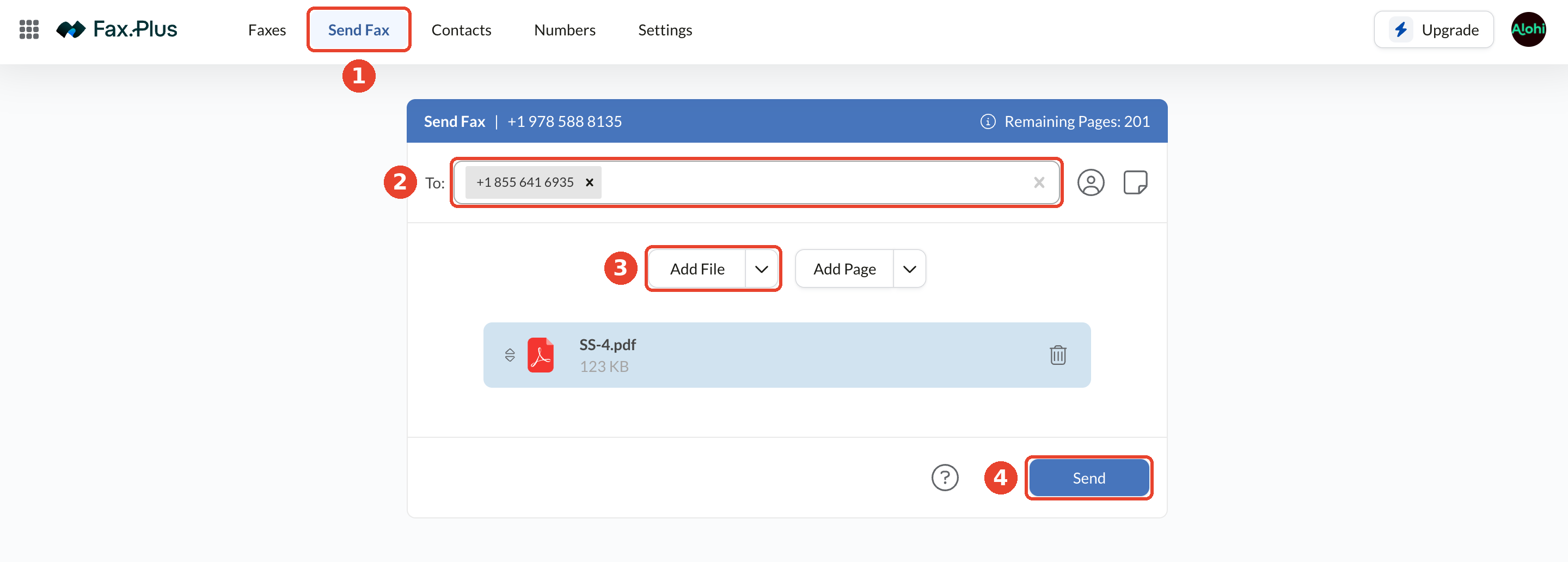Click the reorder handle on SS-4.pdf
Screen dimensions: 1568x562
pos(510,355)
